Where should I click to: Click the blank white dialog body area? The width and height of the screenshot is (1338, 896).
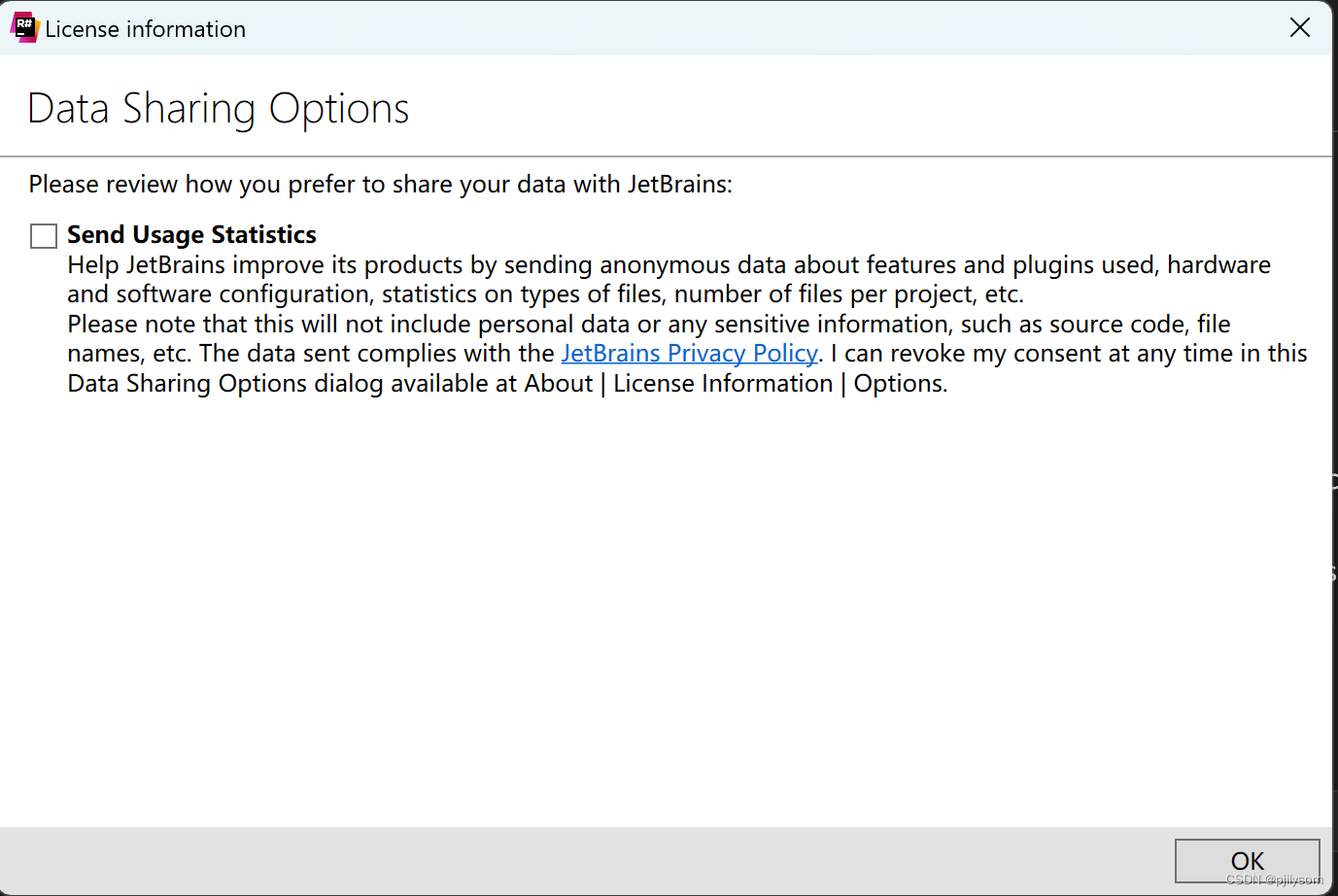[666, 612]
